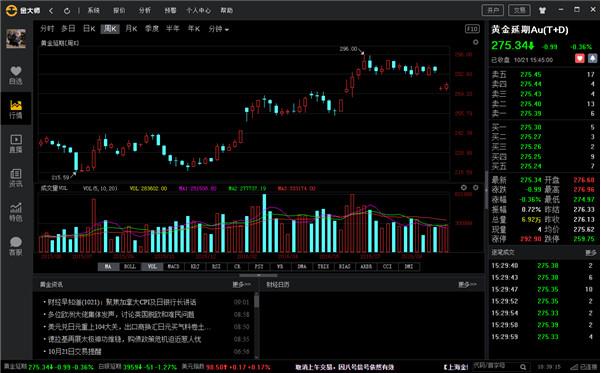
Task: Select the RSI indicator
Action: 216,266
